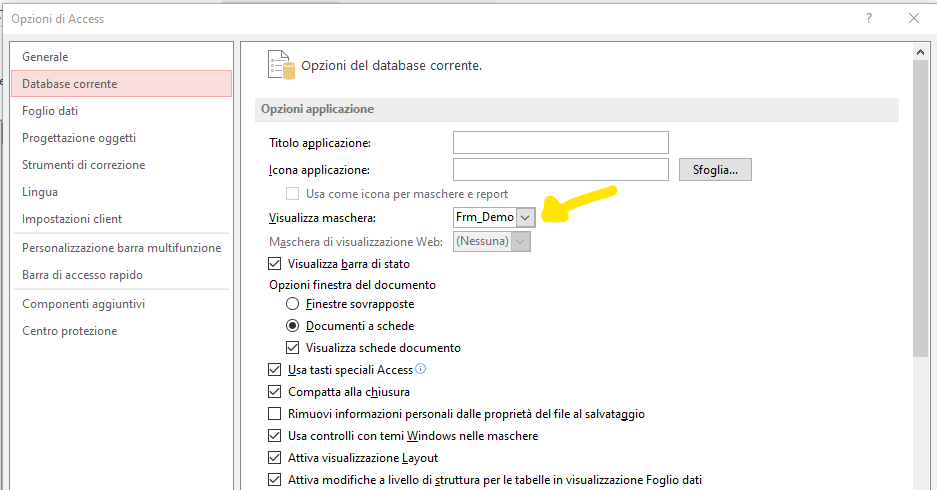937x490 pixels.
Task: Click the Sfoglia... button
Action: coord(715,170)
